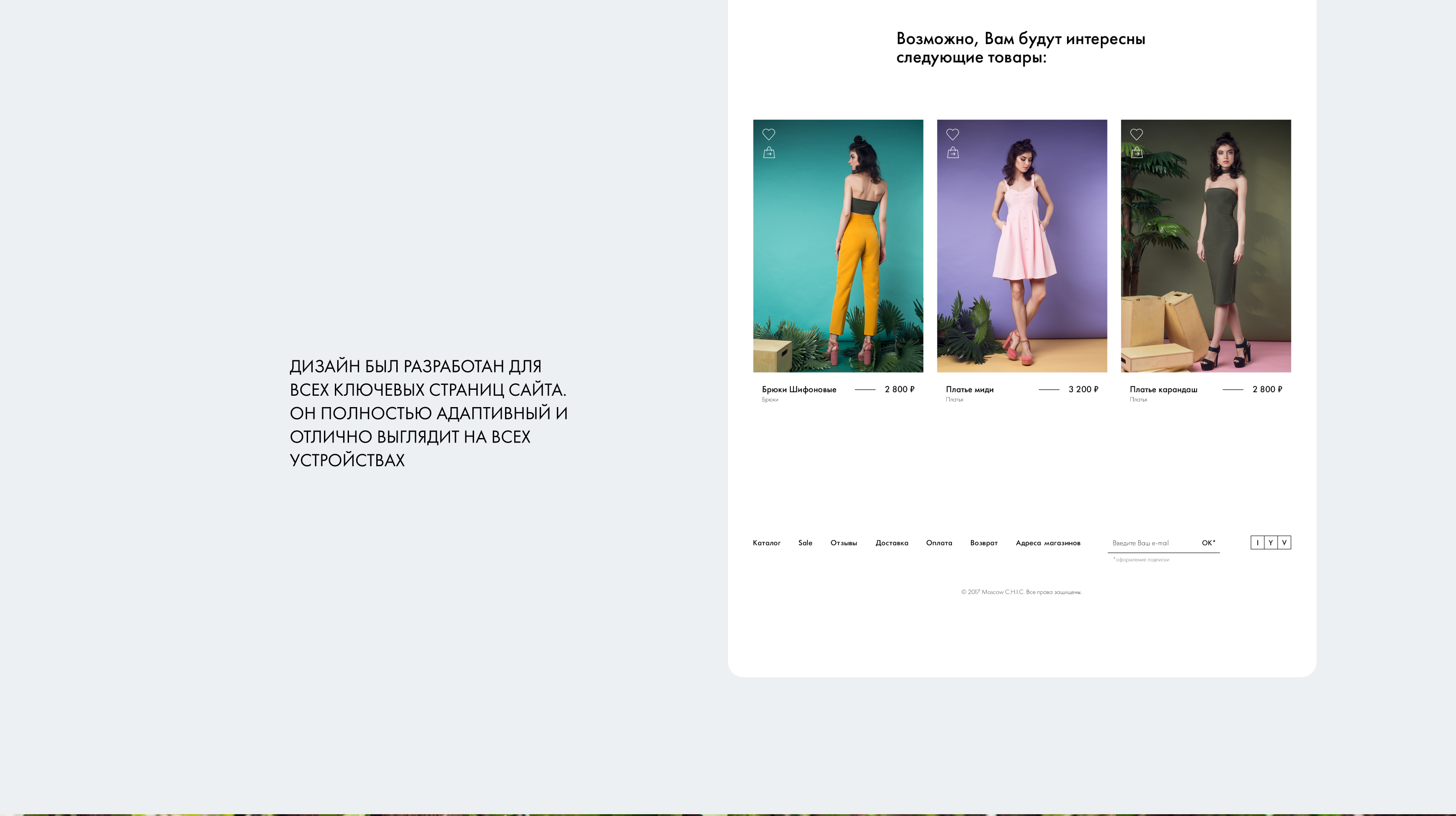Submit subscription with OK* button
The image size is (1456, 816).
tap(1208, 543)
